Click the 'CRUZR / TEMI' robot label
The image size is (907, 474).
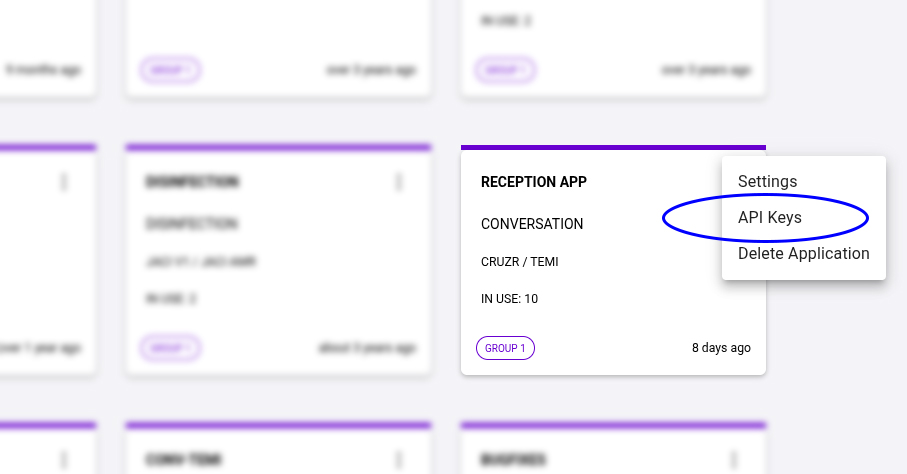pyautogui.click(x=519, y=262)
